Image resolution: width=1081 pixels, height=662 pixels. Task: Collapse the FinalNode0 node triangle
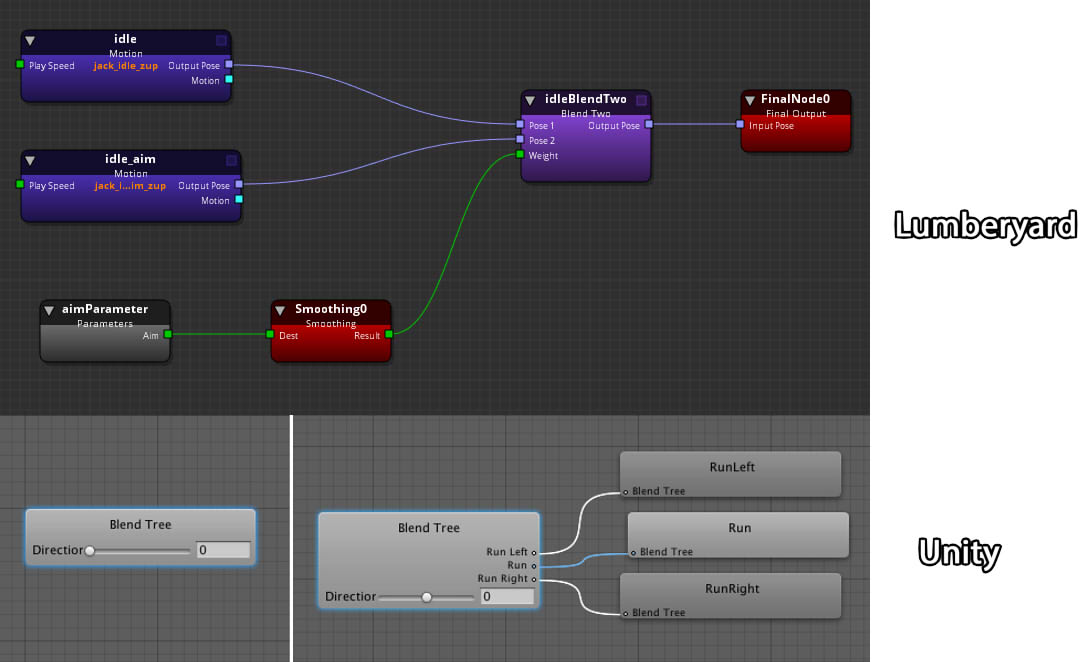[x=750, y=101]
